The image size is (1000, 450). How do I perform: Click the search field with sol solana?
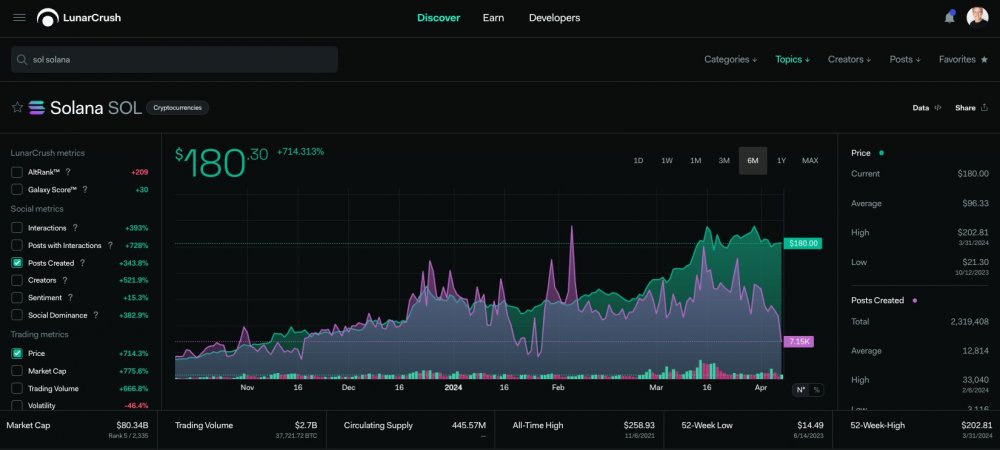pyautogui.click(x=175, y=59)
